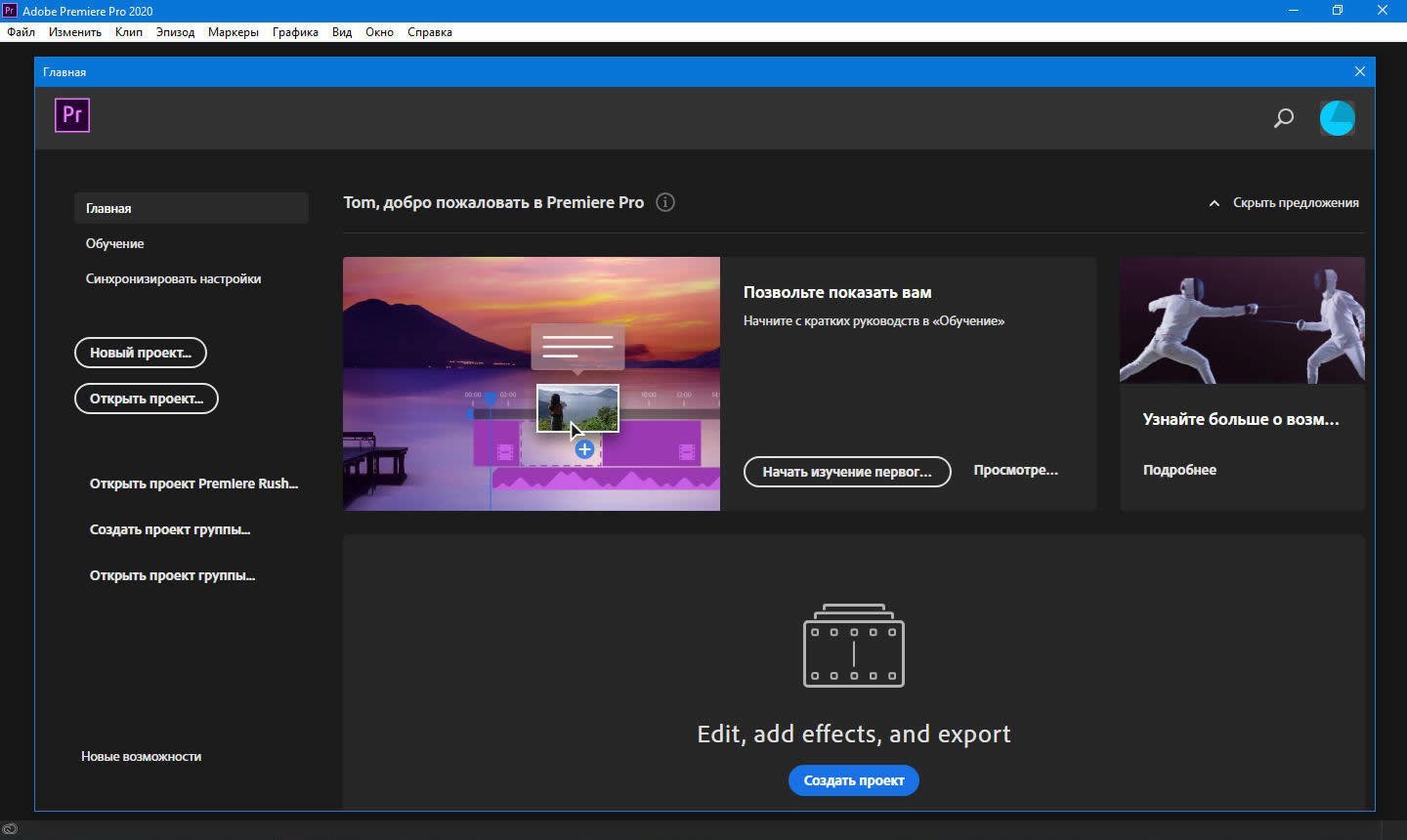Select Синхронизировать настройки in sidebar

[x=173, y=278]
